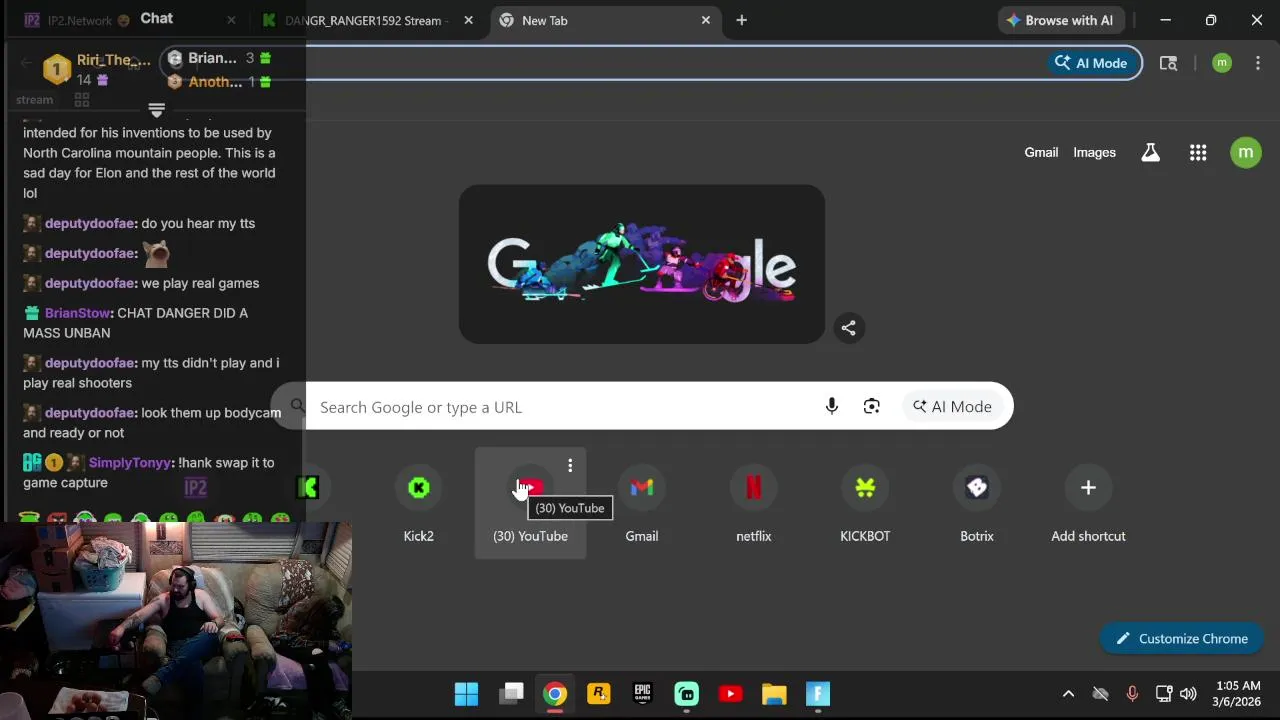1280x720 pixels.
Task: Switch to DANGR_RANGER1592 Stream tab
Action: tap(366, 20)
